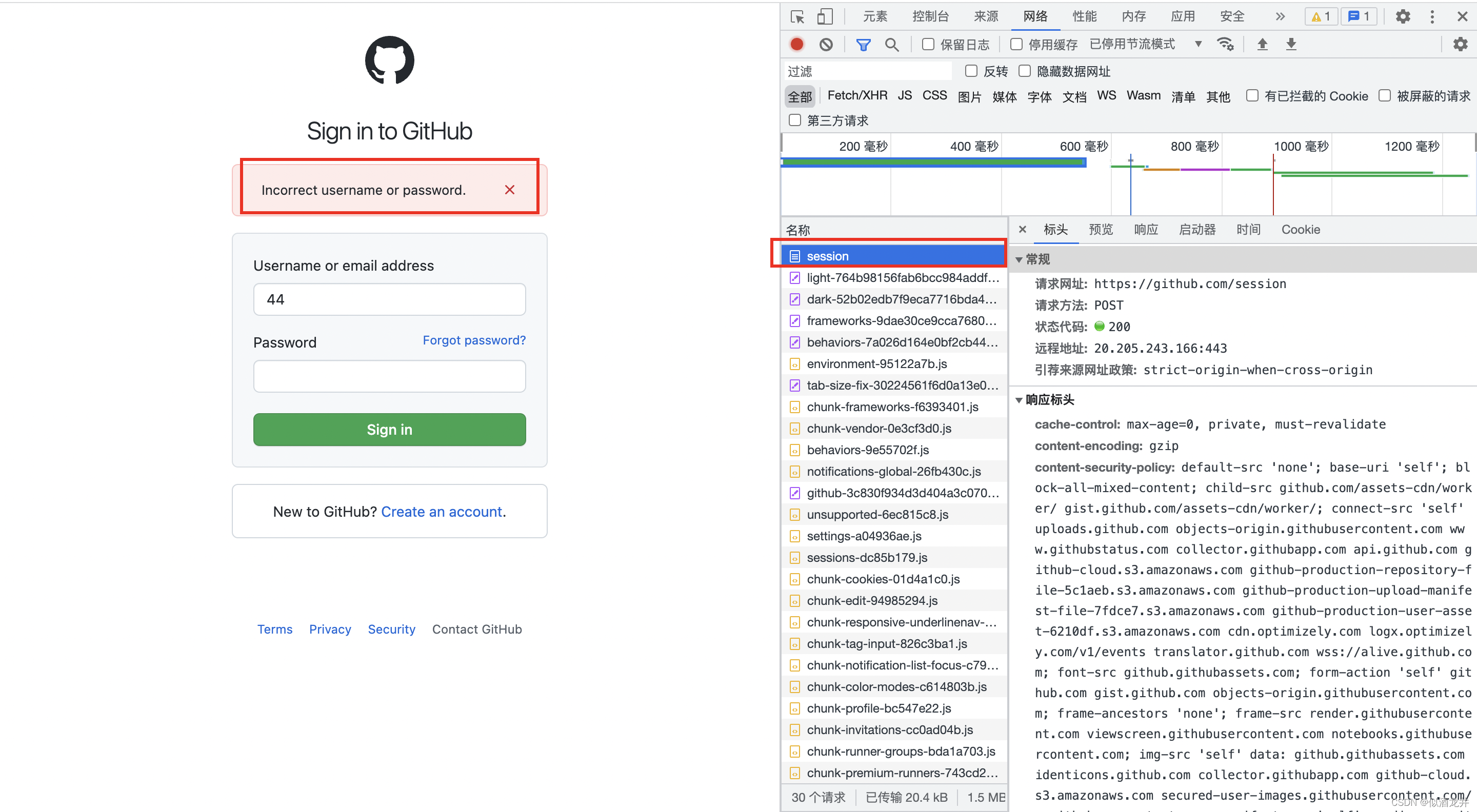Switch to the Application (应用) tab

(1183, 16)
